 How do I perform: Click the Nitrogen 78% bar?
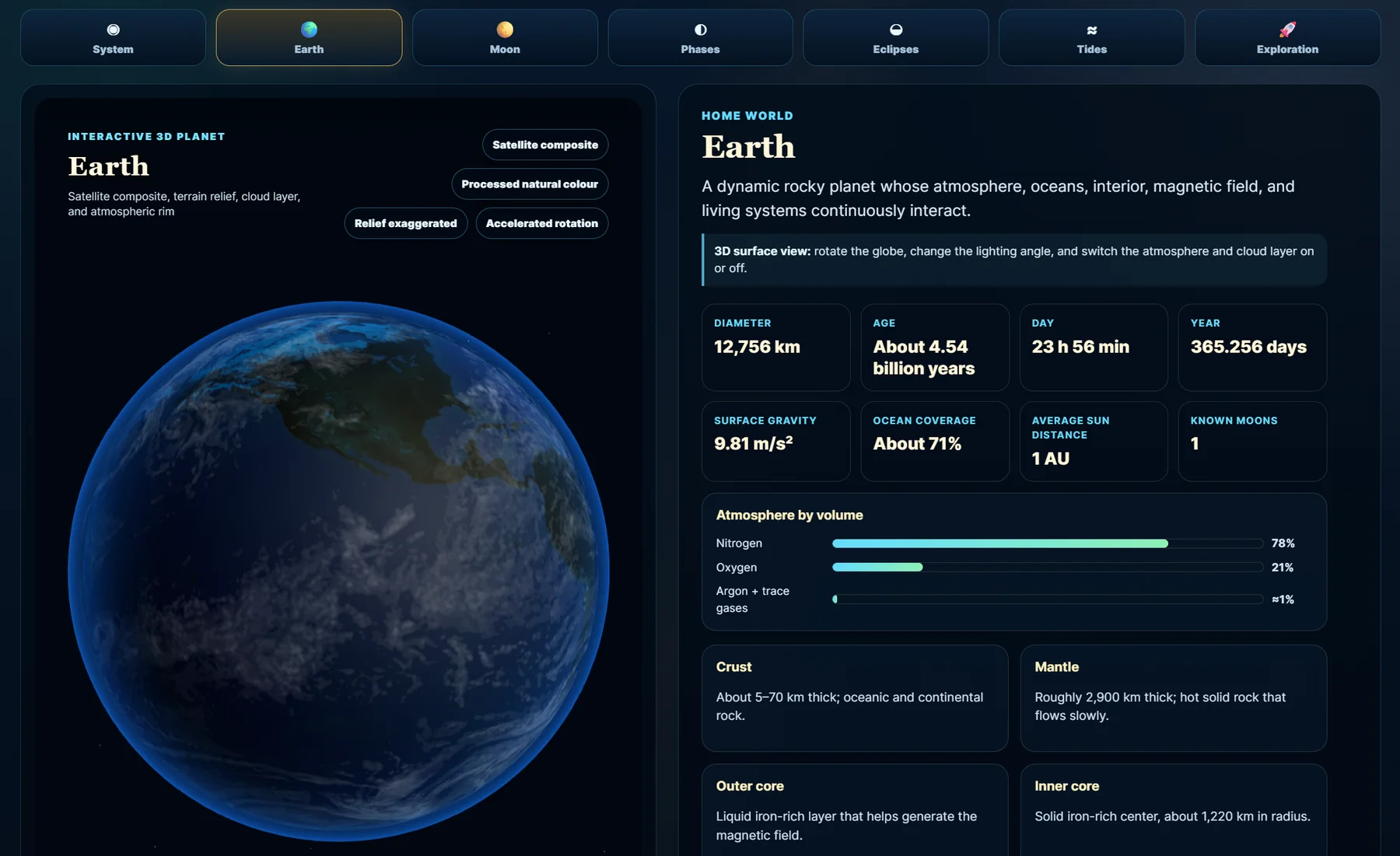tap(1048, 543)
